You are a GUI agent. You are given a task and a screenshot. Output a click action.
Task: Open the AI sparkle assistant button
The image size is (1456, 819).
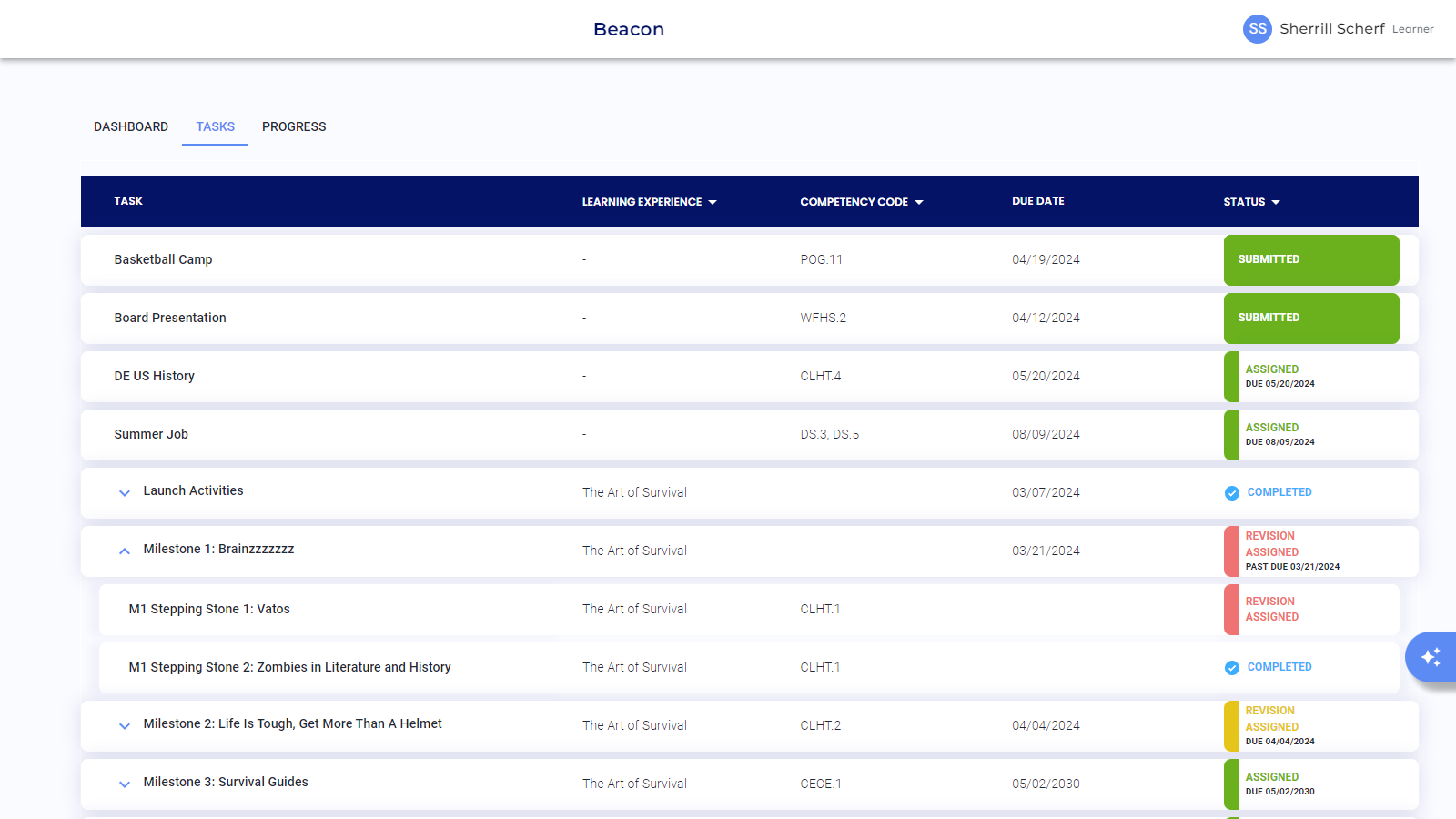[1431, 657]
